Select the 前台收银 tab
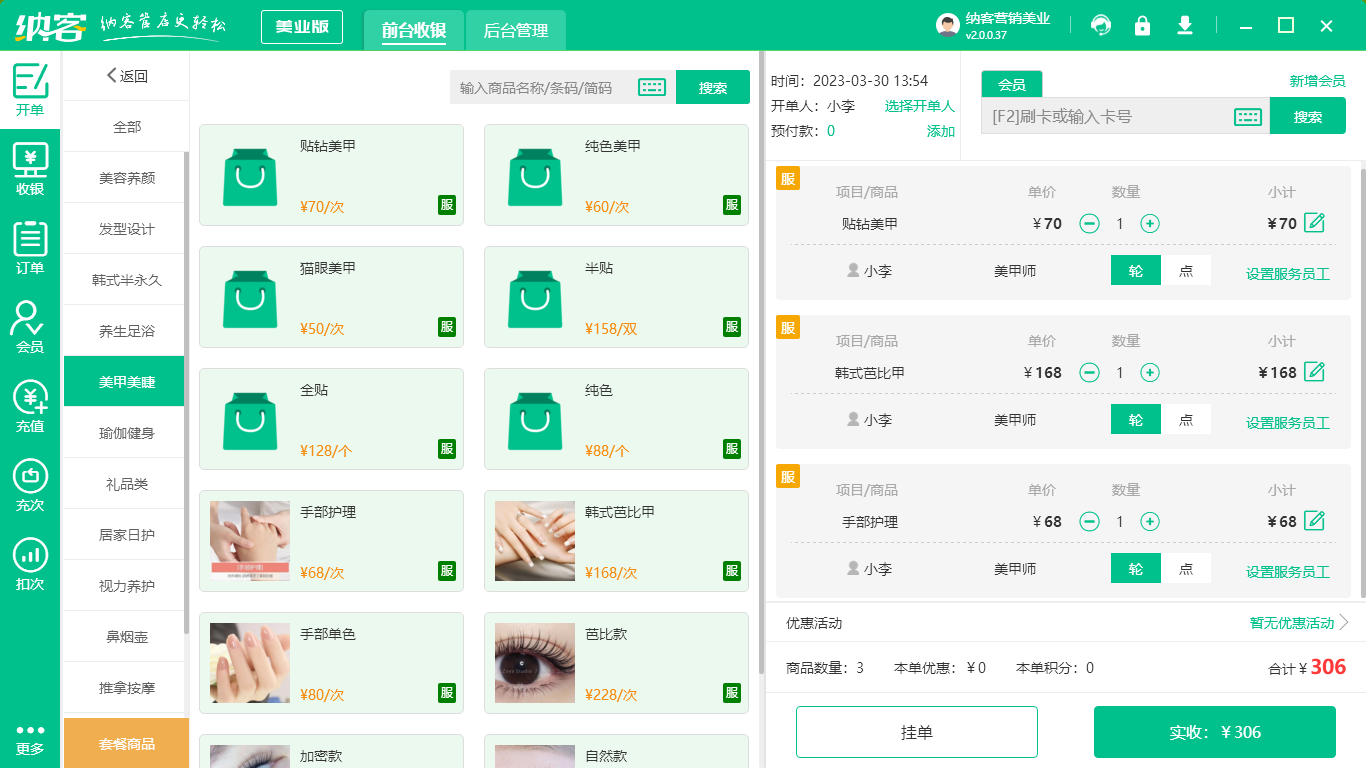This screenshot has width=1366, height=768. click(x=414, y=30)
